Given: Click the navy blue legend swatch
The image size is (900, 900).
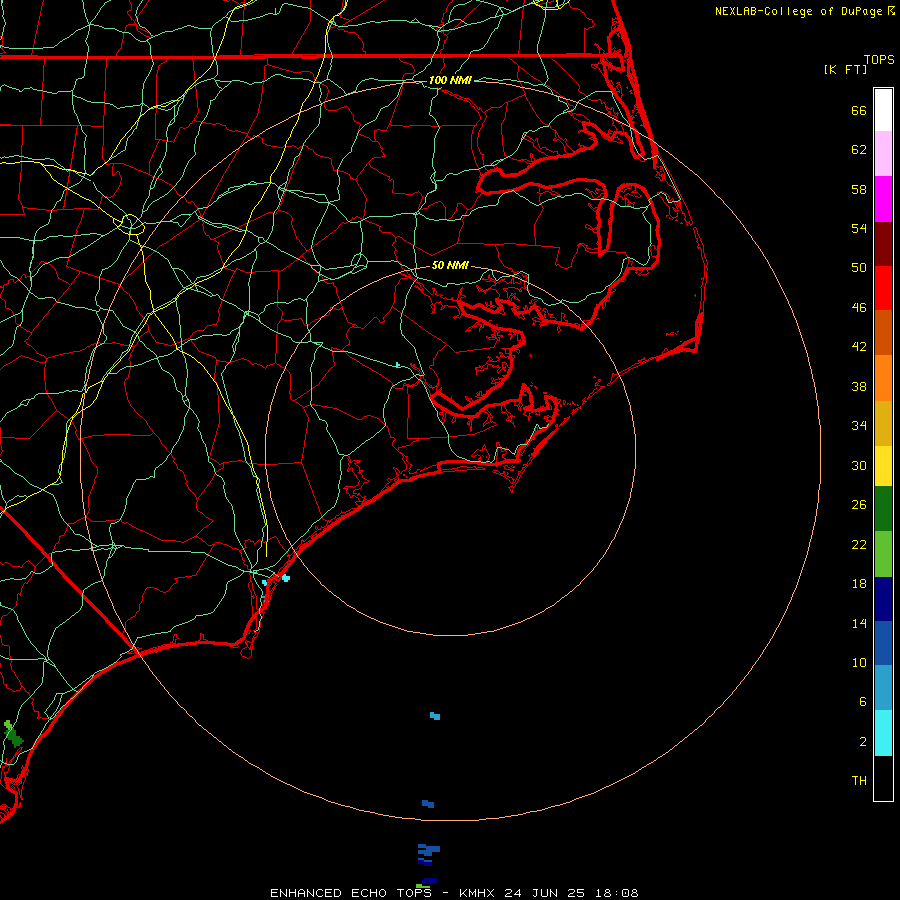Looking at the screenshot, I should (x=883, y=599).
